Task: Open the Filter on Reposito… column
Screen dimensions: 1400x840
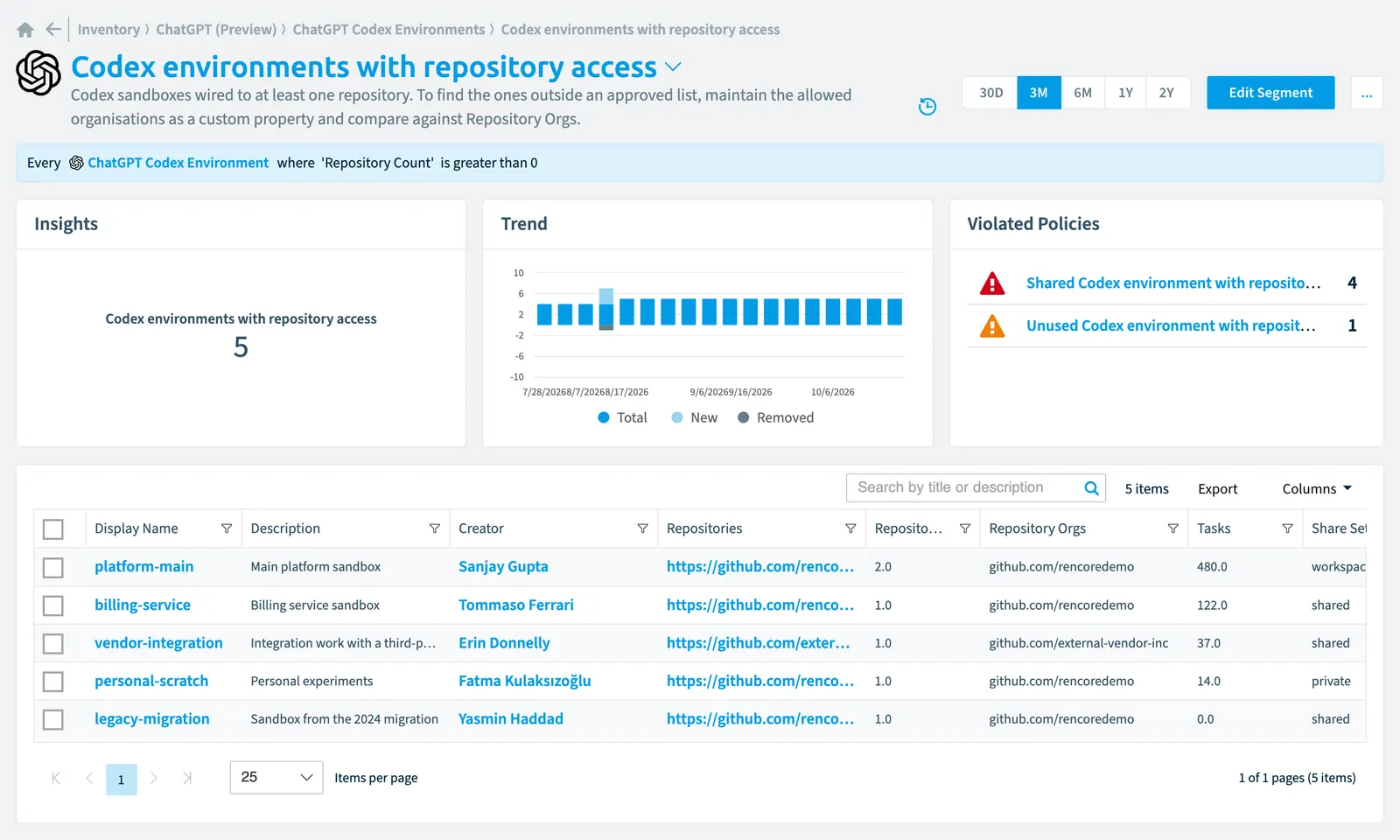Action: (x=965, y=528)
